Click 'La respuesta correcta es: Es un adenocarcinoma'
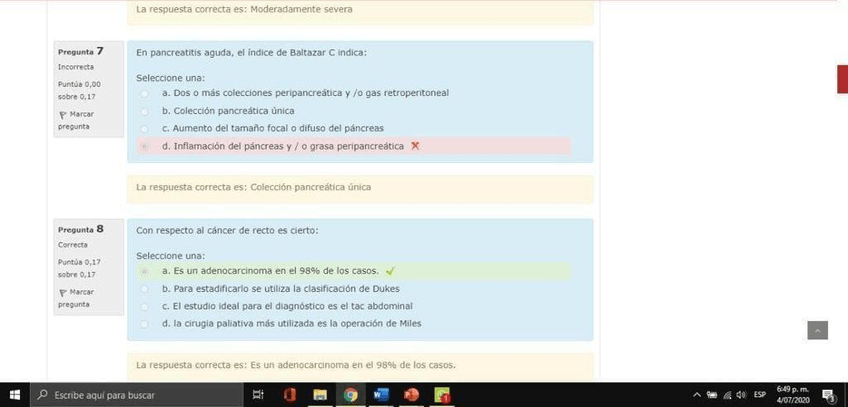The height and width of the screenshot is (407, 848). point(296,365)
